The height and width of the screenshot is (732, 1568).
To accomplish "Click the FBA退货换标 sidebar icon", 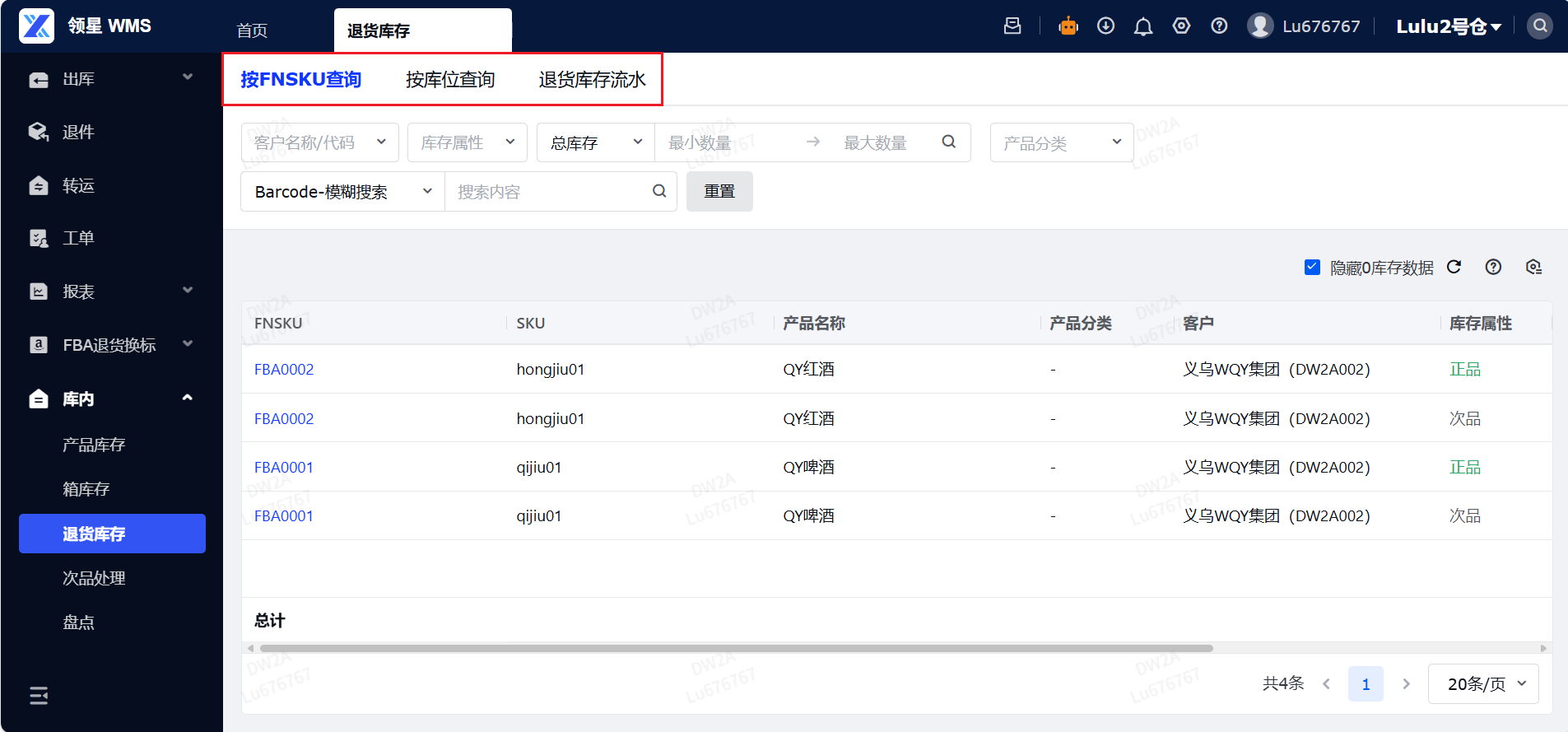I will tap(39, 345).
